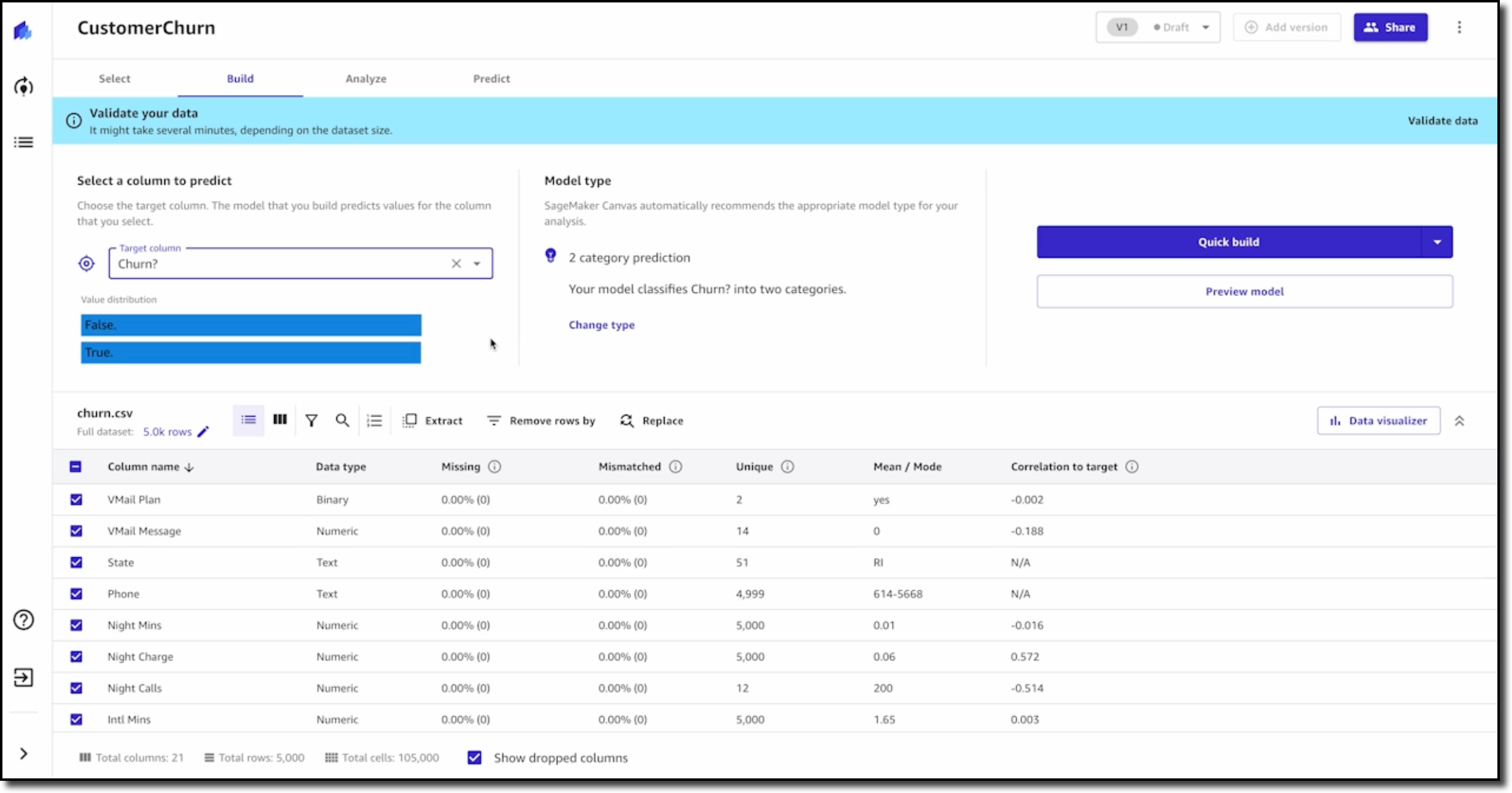Open the help question mark icon

pos(24,620)
